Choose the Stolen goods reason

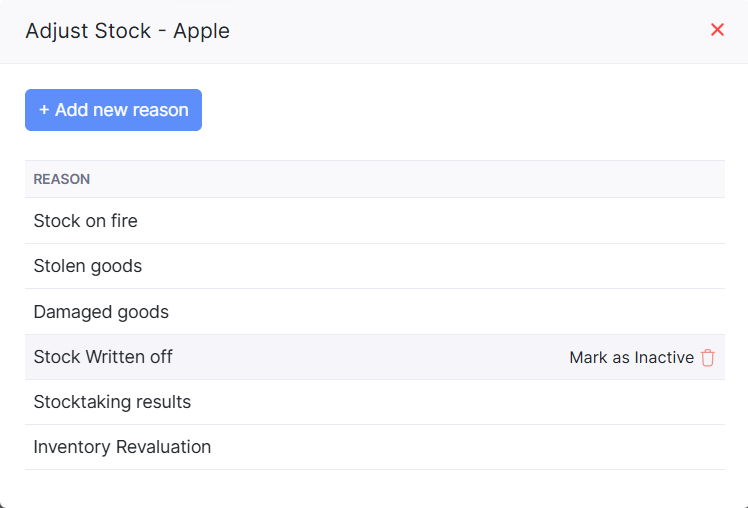click(x=88, y=266)
